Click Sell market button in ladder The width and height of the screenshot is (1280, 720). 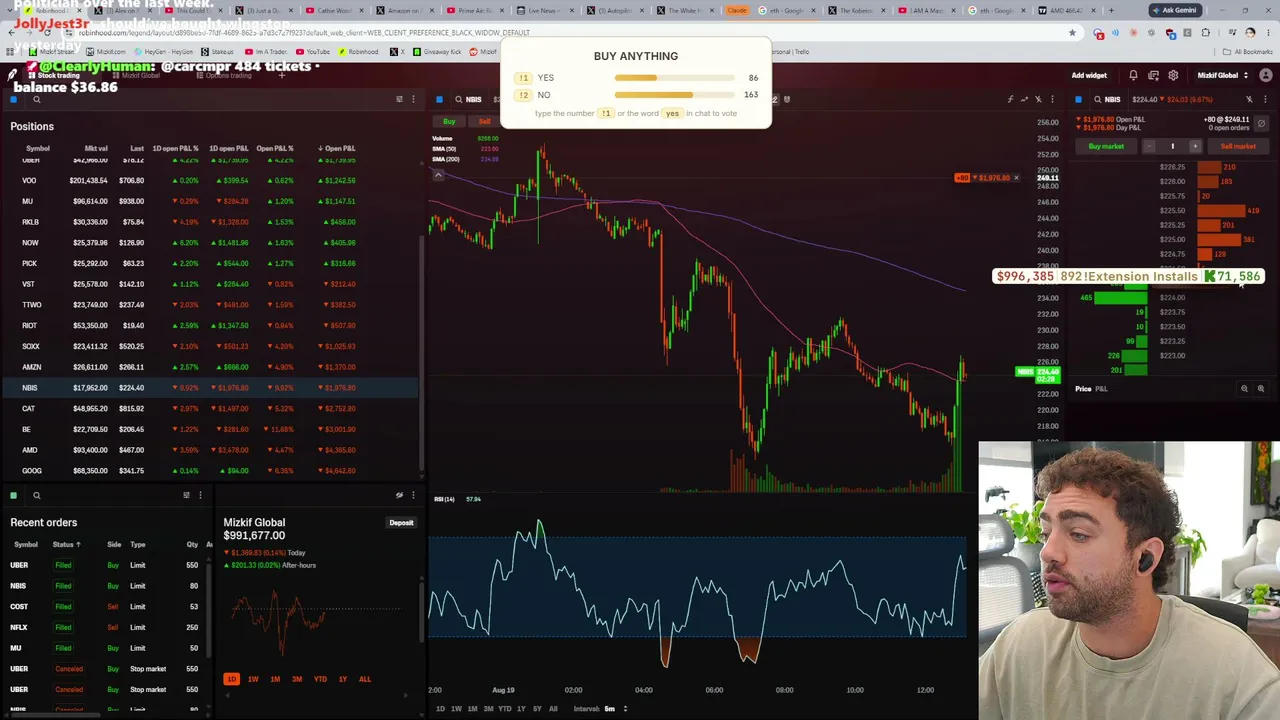click(x=1238, y=146)
